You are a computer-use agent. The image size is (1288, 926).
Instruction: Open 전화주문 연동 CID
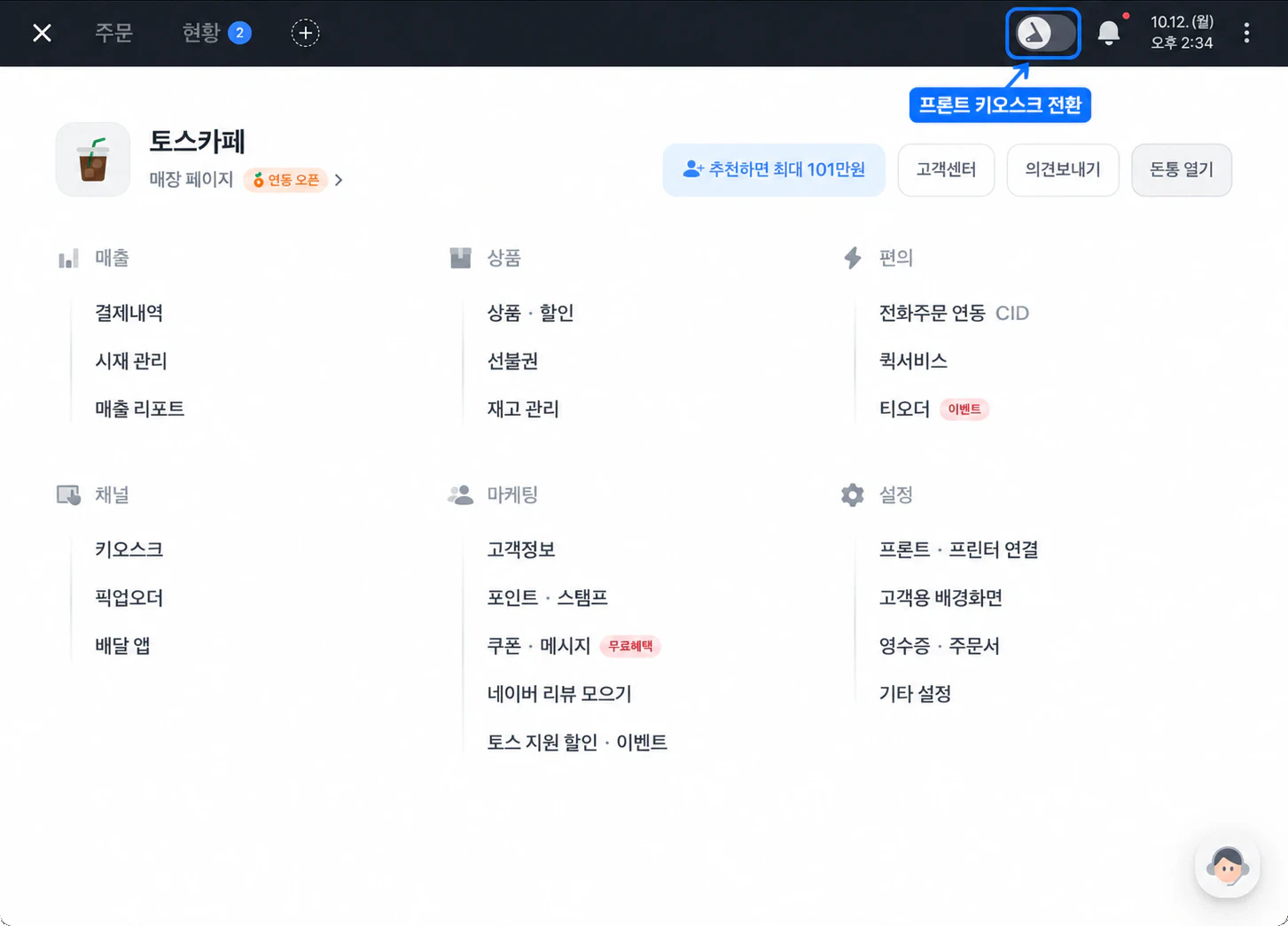tap(954, 313)
